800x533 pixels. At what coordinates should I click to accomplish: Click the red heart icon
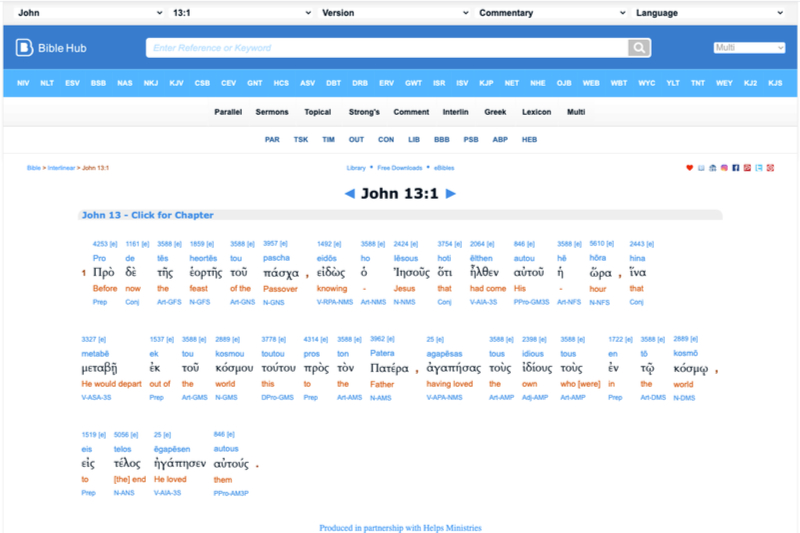point(689,168)
